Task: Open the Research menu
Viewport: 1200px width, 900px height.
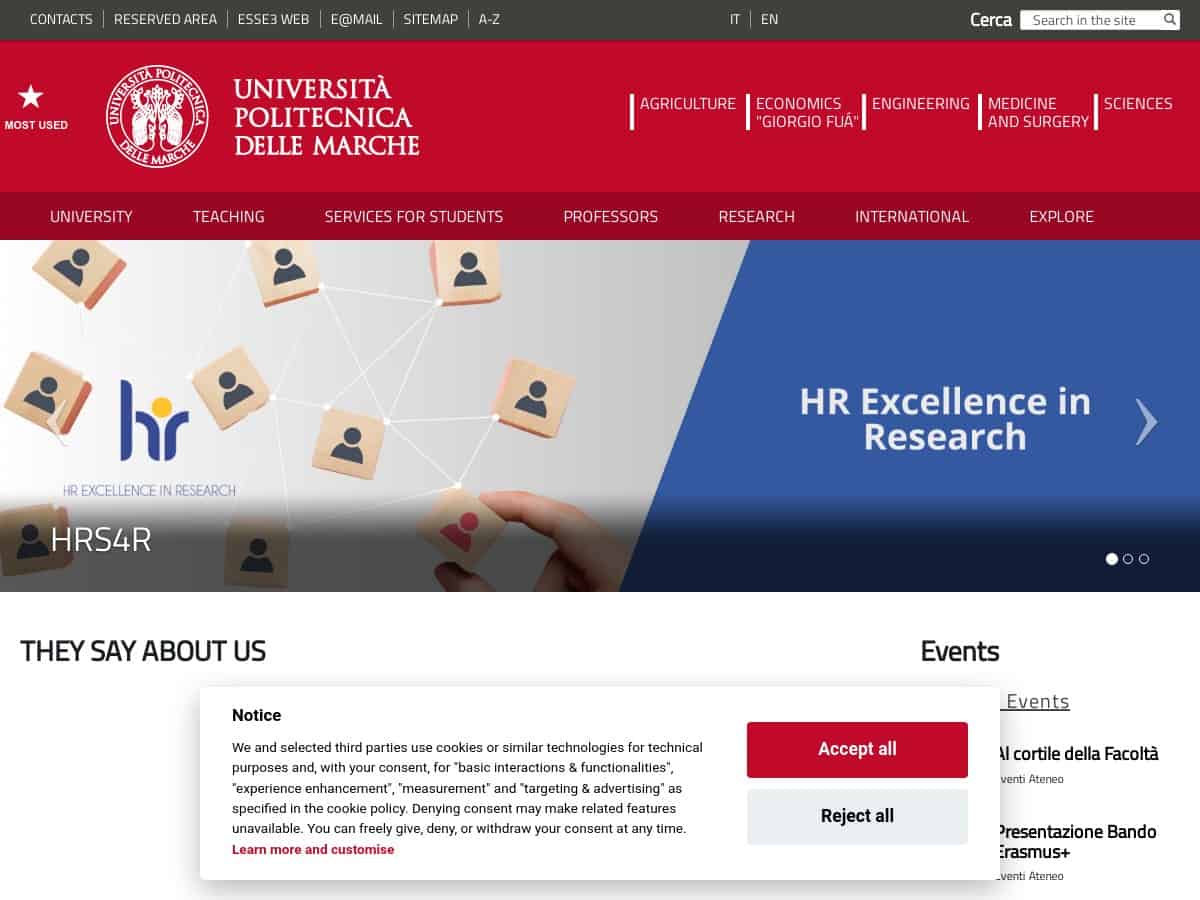Action: [x=757, y=216]
